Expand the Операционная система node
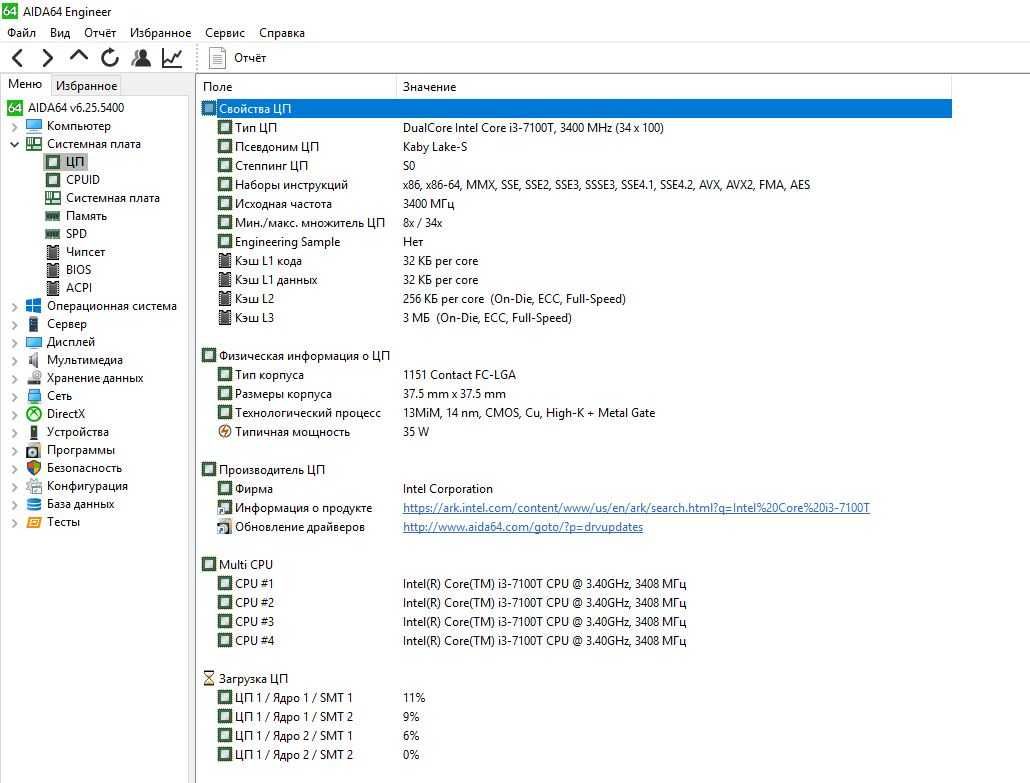Image resolution: width=1030 pixels, height=783 pixels. [x=14, y=306]
